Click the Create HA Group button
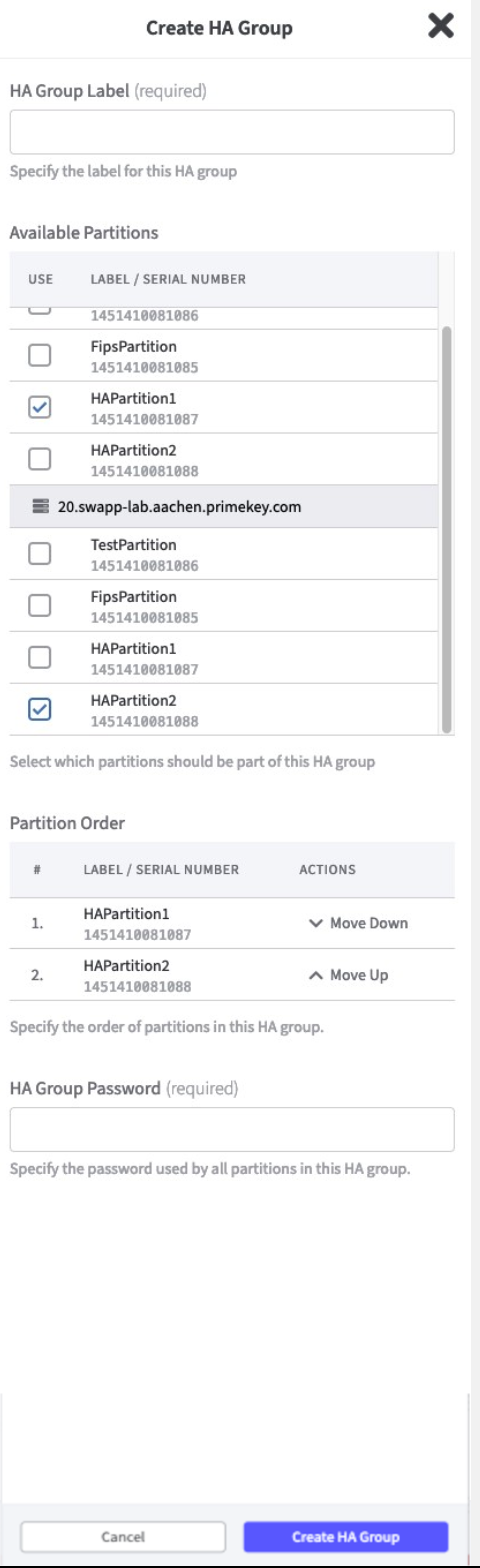 pos(346,1536)
